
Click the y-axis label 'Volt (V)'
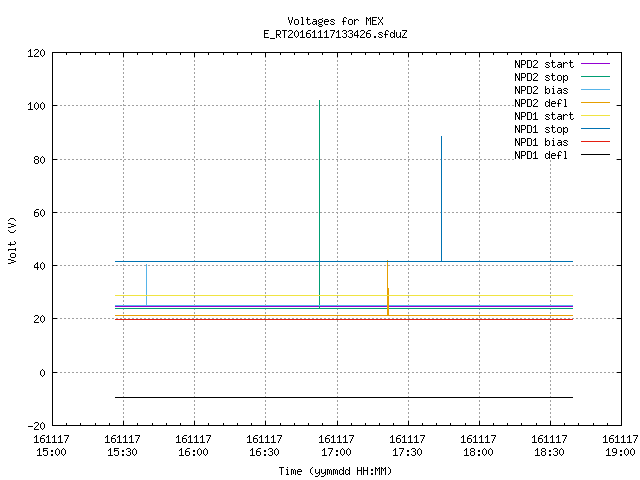pyautogui.click(x=13, y=241)
